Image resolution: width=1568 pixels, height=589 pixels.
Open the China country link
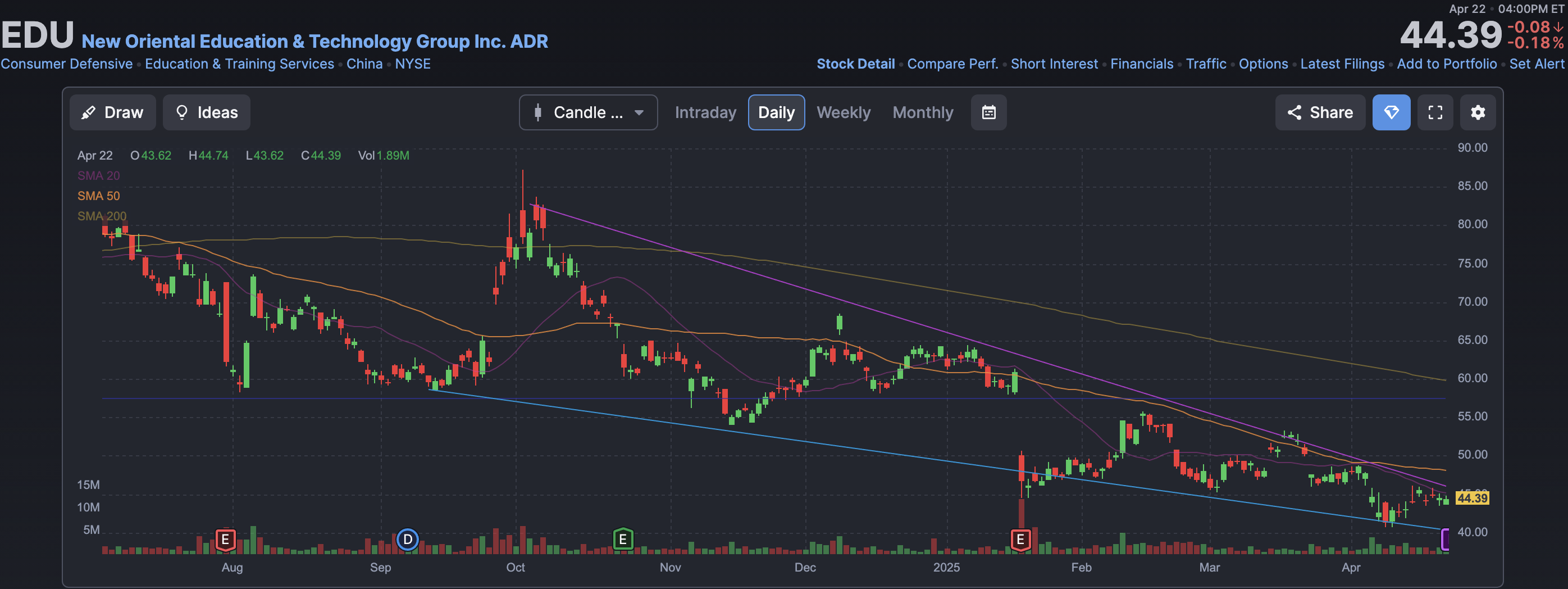(364, 64)
